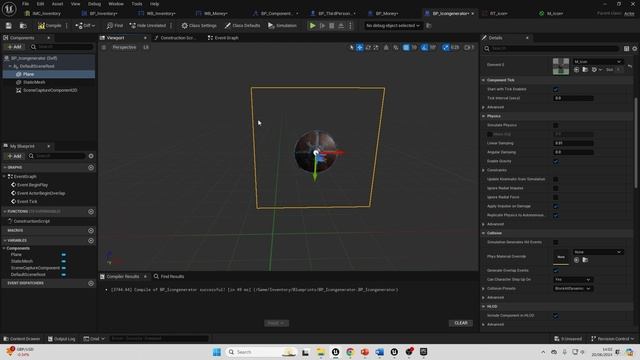Open the Edit menu
This screenshot has height=360, width=640.
coord(40,4)
